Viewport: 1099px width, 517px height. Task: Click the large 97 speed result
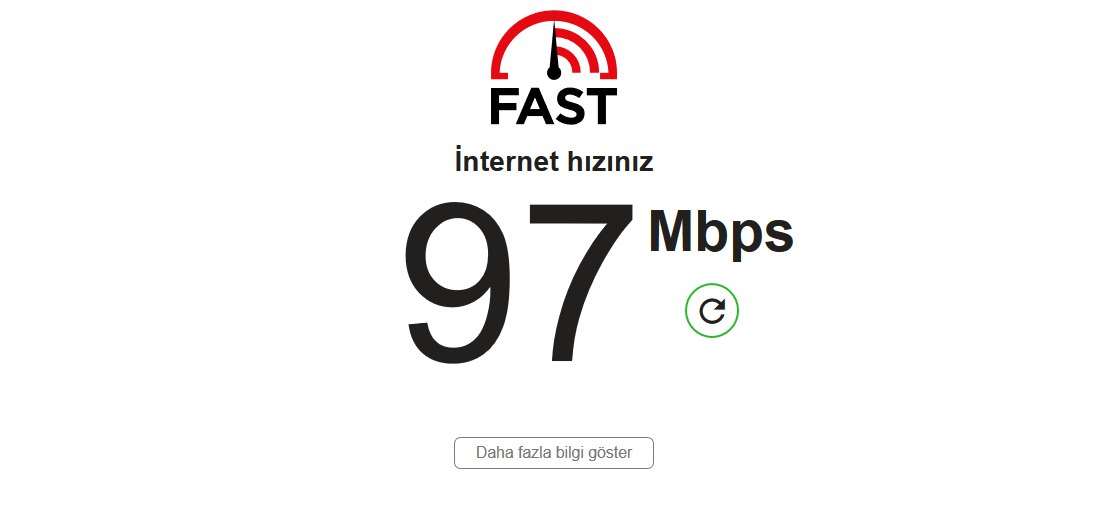[519, 282]
